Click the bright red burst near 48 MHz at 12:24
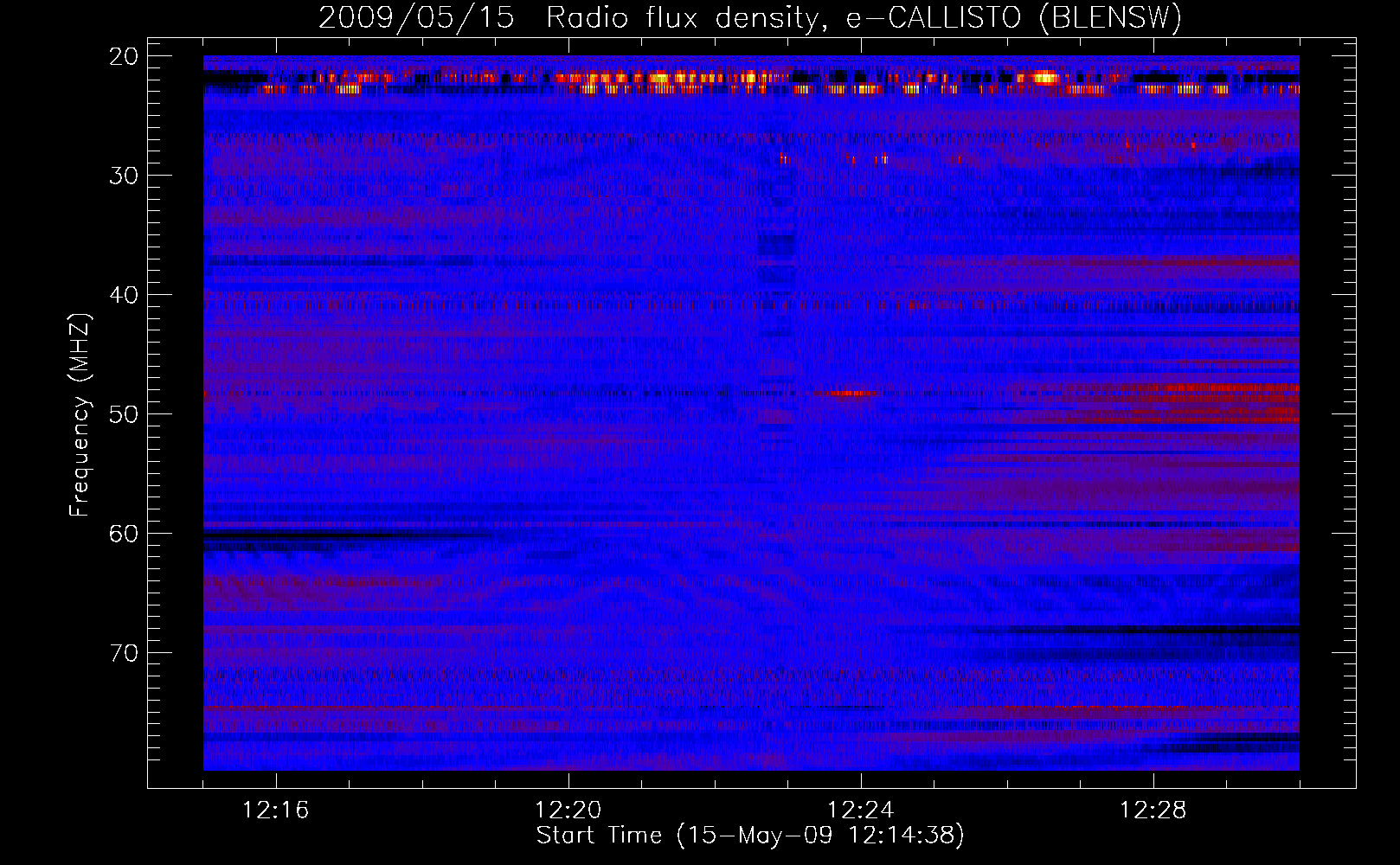Viewport: 1400px width, 865px height. tap(849, 394)
